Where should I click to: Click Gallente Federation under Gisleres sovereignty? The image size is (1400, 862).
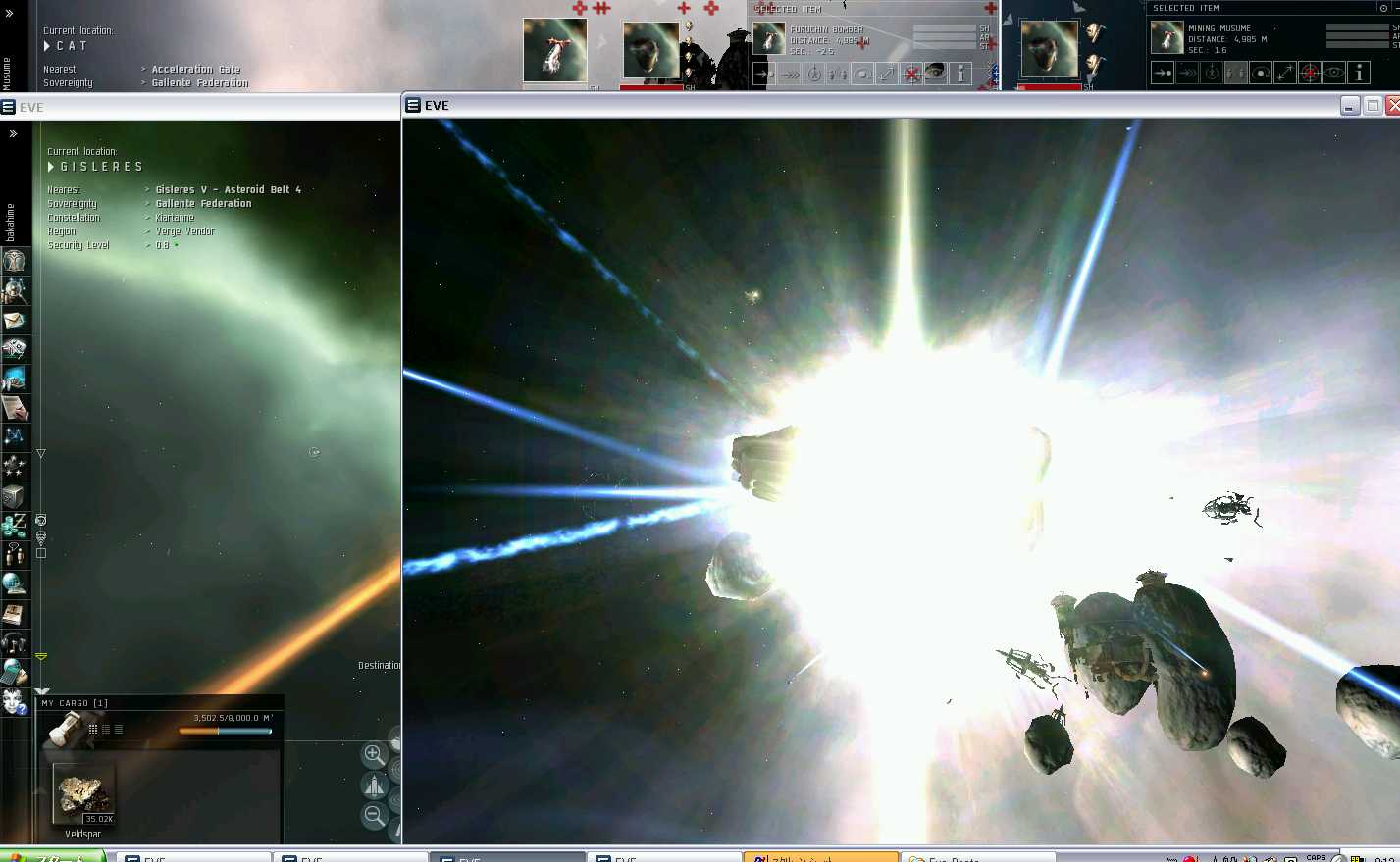coord(203,203)
